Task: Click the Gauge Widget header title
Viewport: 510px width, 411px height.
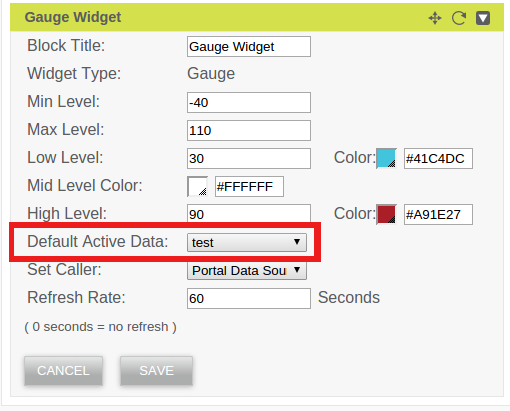Action: click(73, 17)
